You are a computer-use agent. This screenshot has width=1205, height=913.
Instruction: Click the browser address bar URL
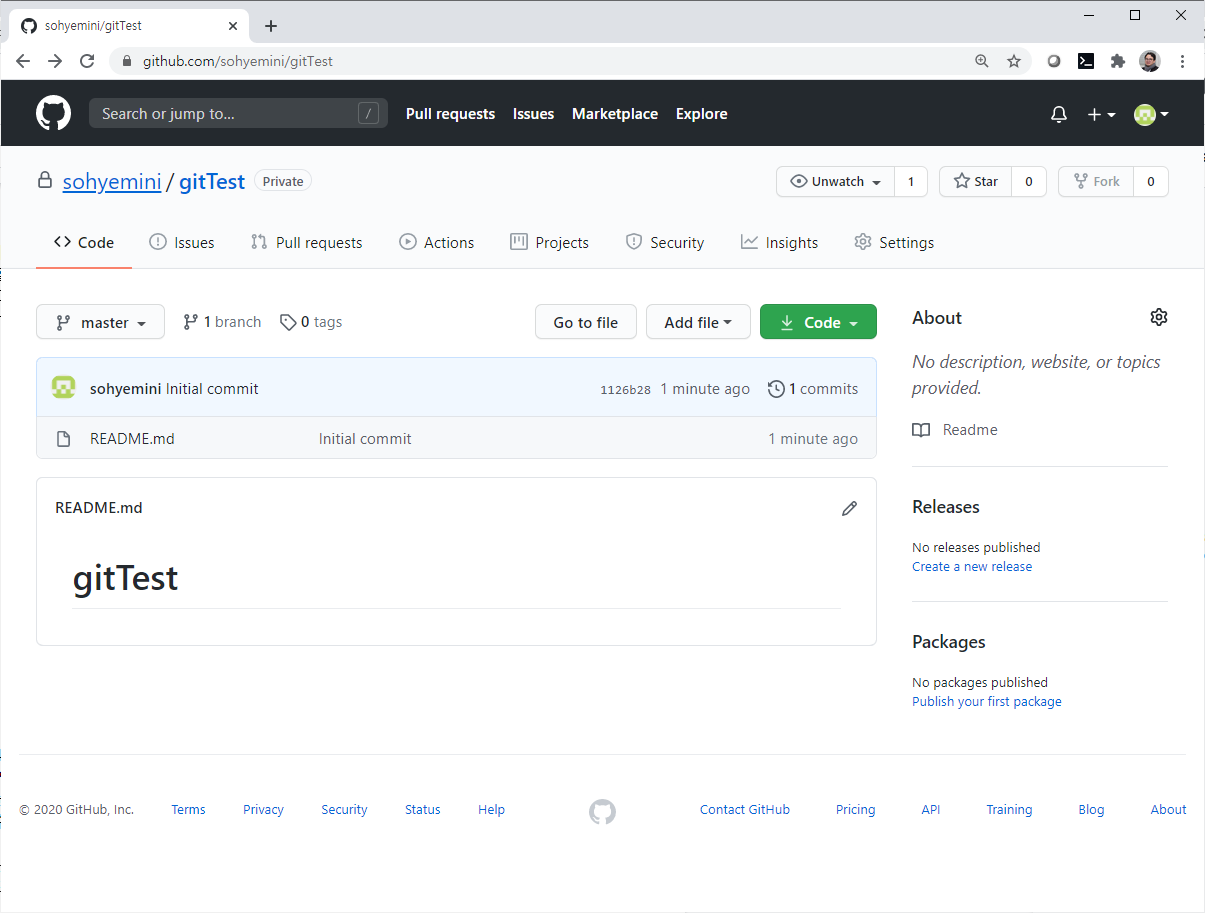238,61
